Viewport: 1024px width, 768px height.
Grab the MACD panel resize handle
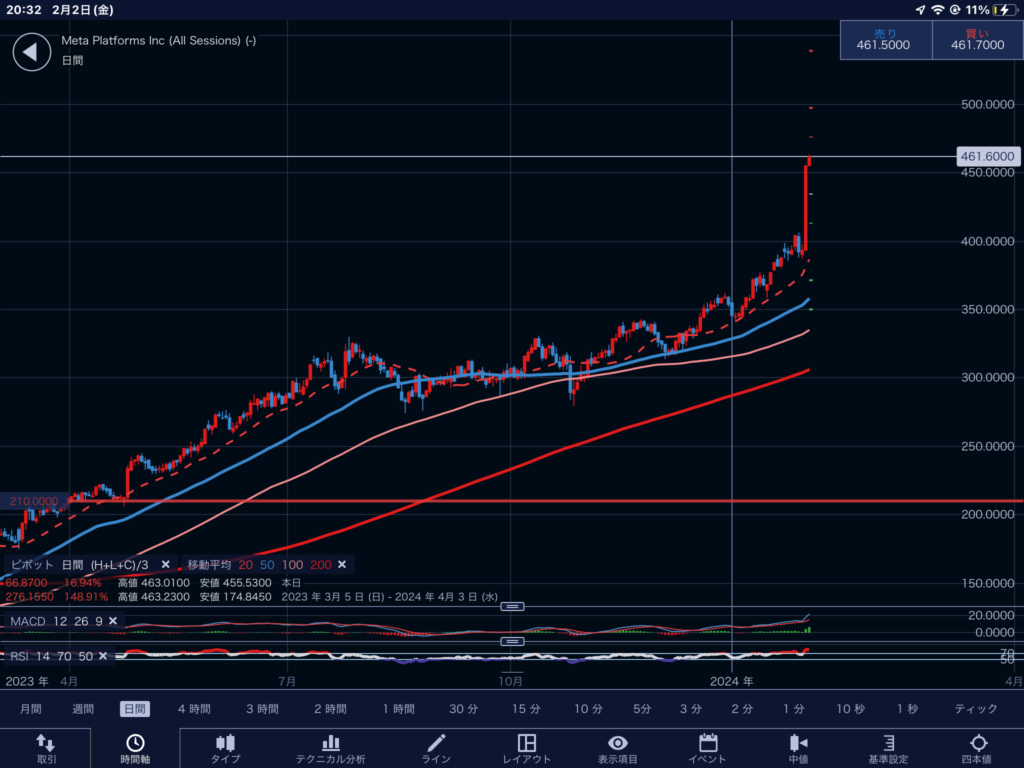512,606
